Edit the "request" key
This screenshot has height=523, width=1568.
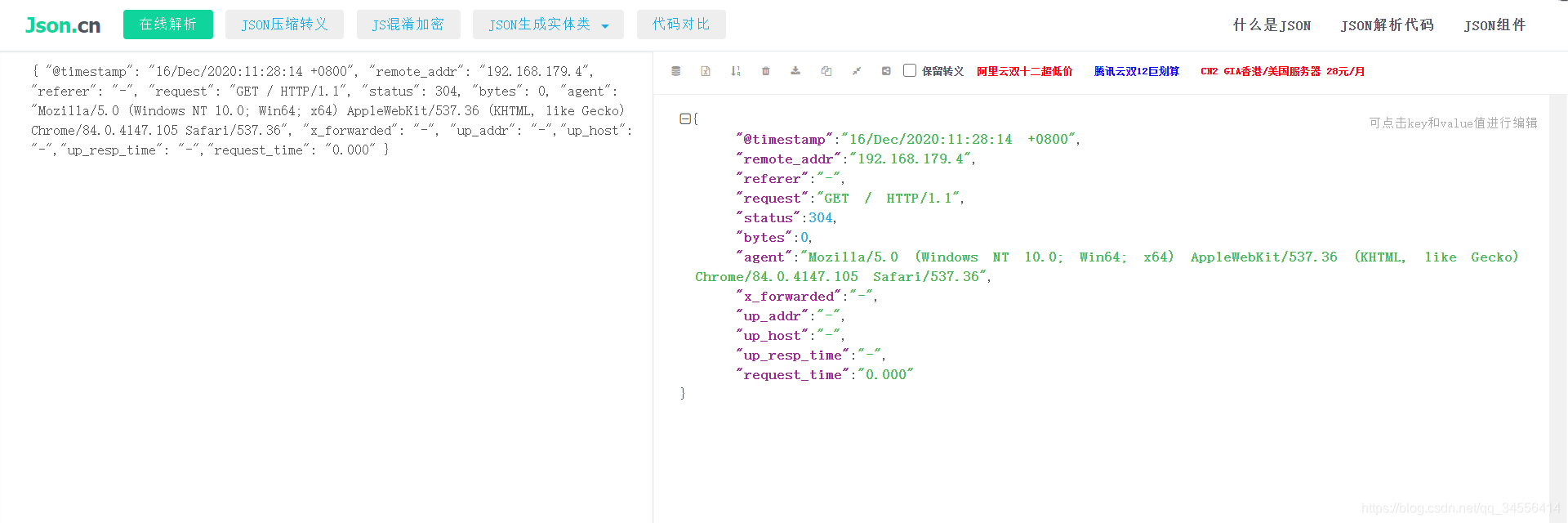click(x=773, y=199)
